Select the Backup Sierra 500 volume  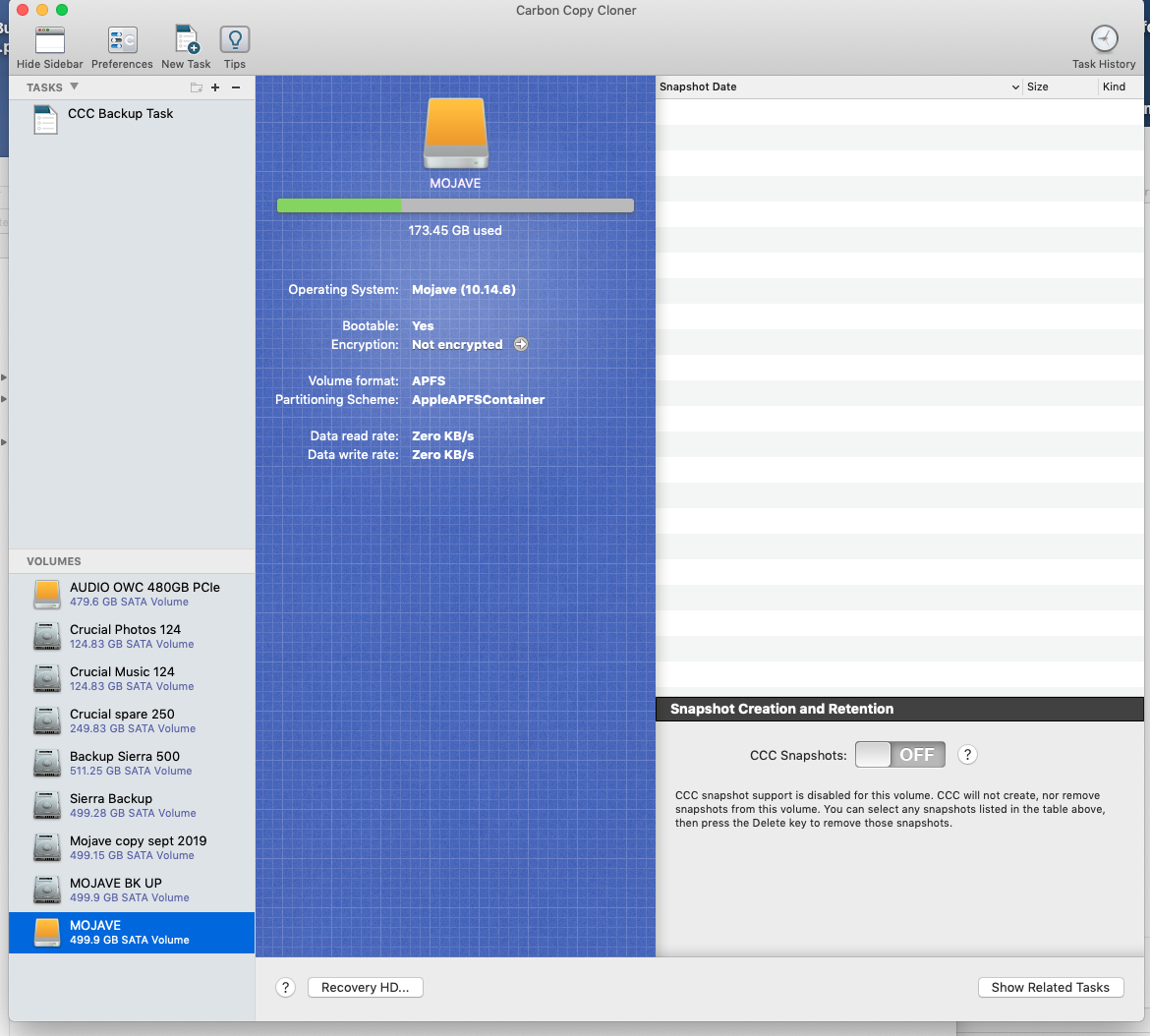tap(132, 764)
